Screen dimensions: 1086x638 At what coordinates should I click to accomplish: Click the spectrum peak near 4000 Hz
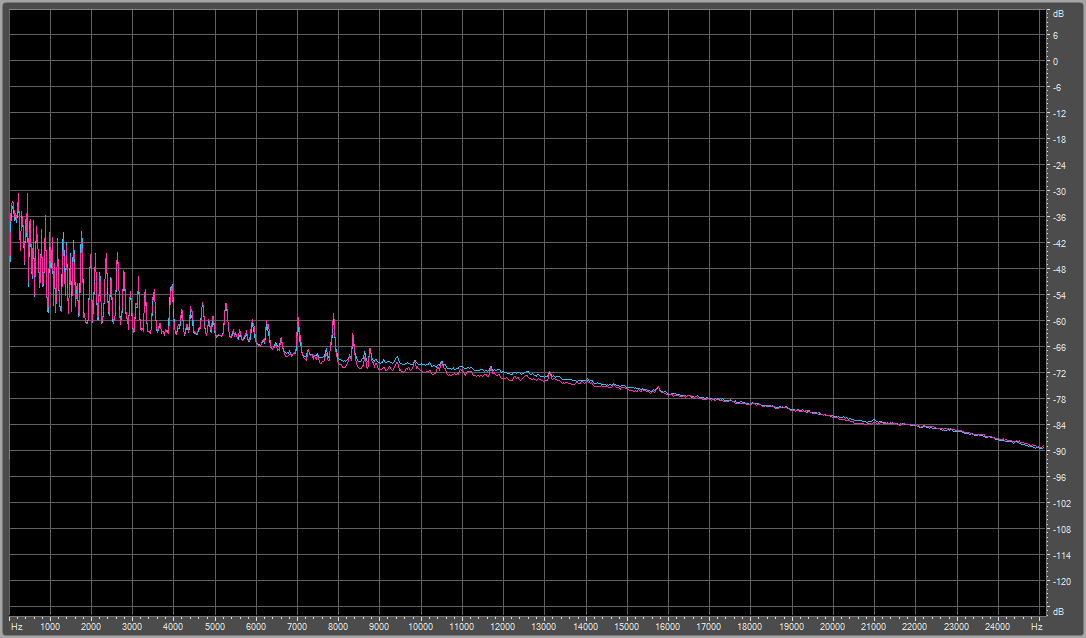172,287
